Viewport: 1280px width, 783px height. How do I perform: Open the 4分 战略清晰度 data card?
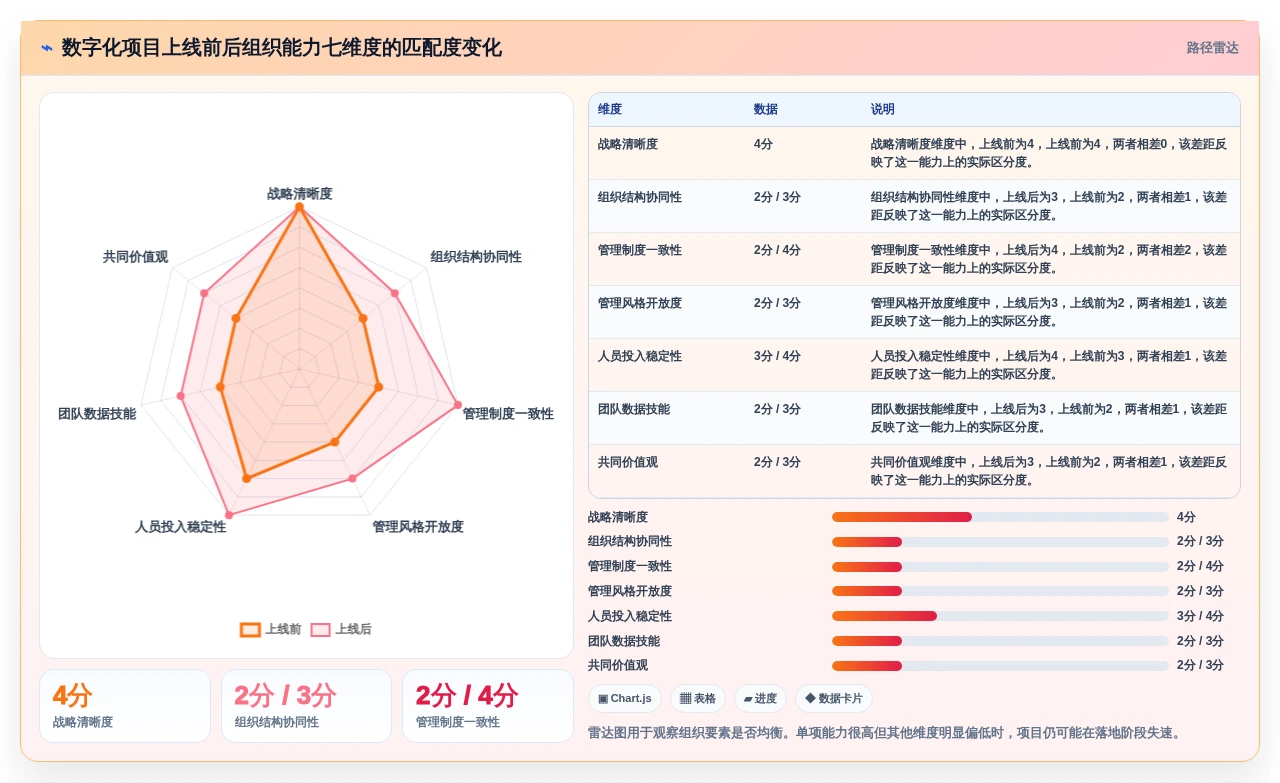point(125,706)
